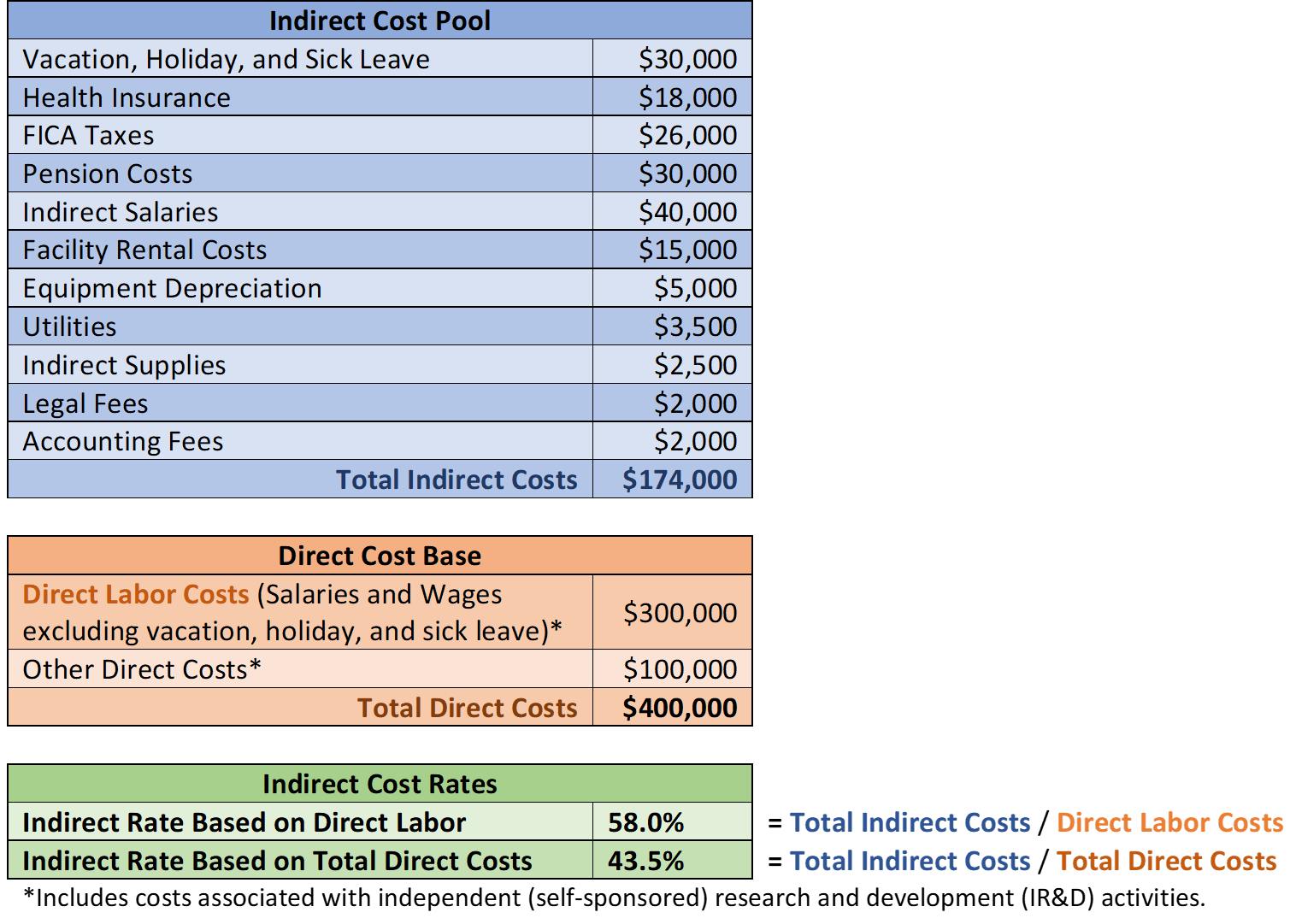The image size is (1296, 924).
Task: Select the $300,000 Direct Labor value
Action: [673, 612]
